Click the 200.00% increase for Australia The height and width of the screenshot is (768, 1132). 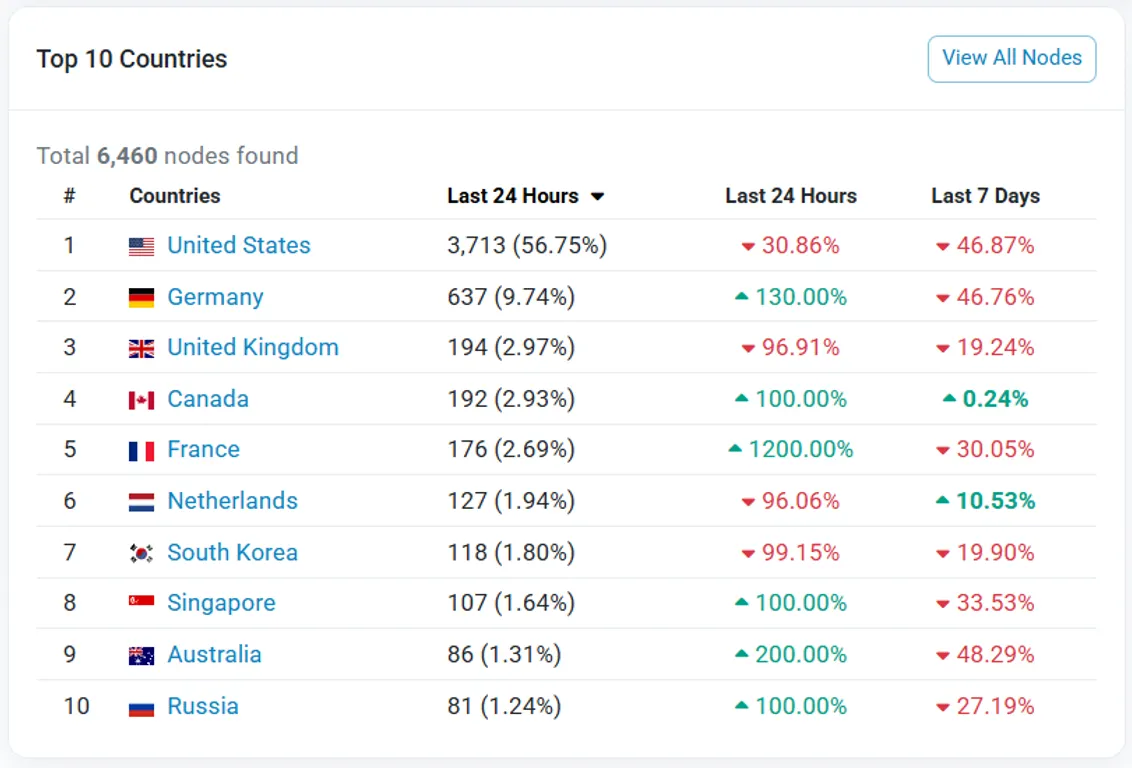(x=791, y=654)
